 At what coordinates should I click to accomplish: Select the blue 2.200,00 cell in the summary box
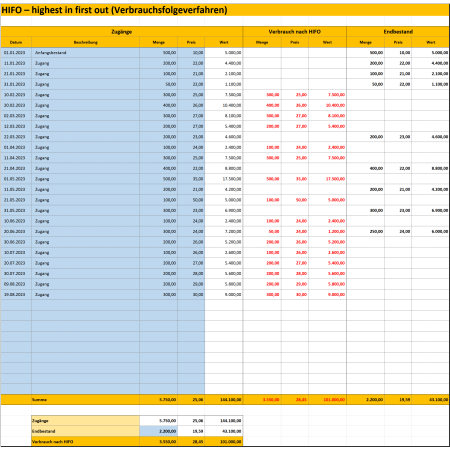[x=159, y=431]
